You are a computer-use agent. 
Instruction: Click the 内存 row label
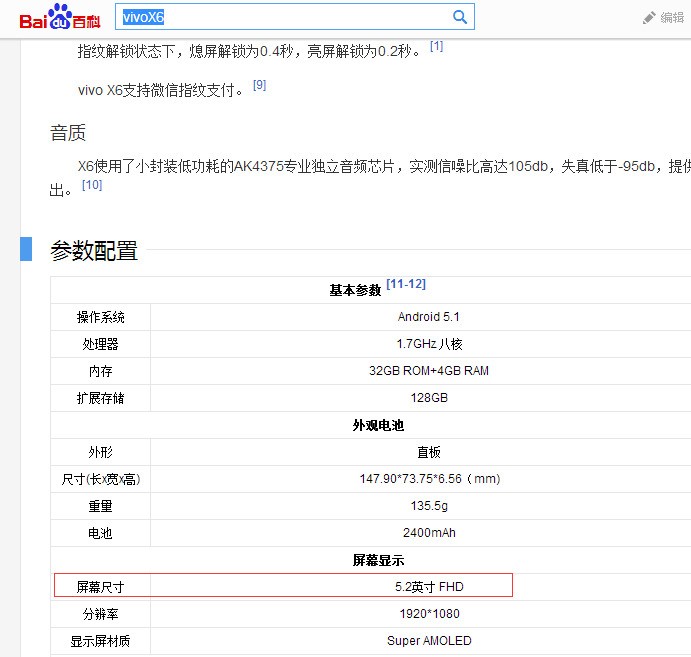point(100,371)
